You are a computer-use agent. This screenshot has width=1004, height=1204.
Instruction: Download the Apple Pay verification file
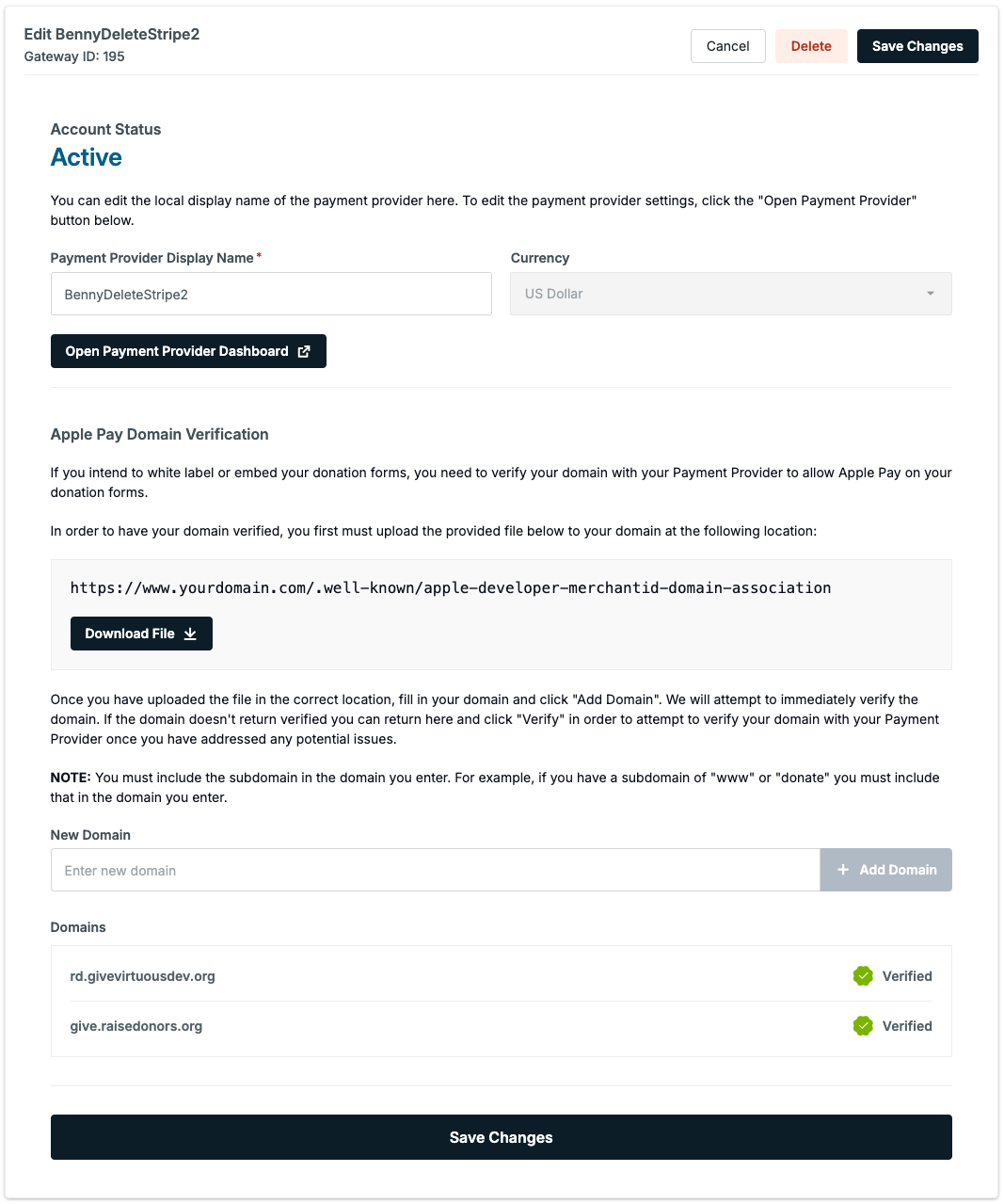141,633
